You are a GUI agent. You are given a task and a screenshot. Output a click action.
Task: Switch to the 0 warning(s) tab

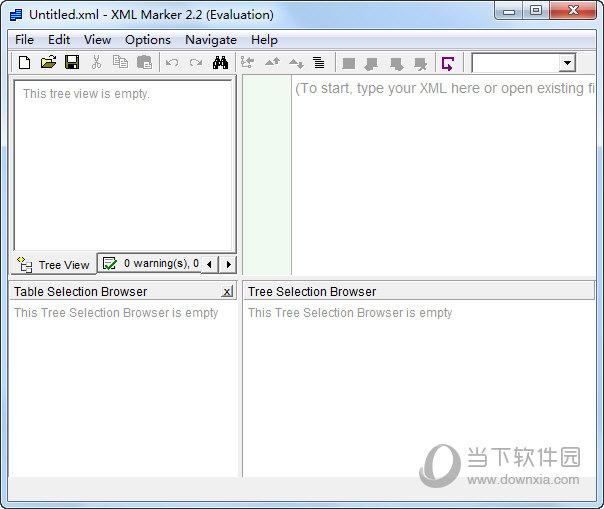(150, 264)
